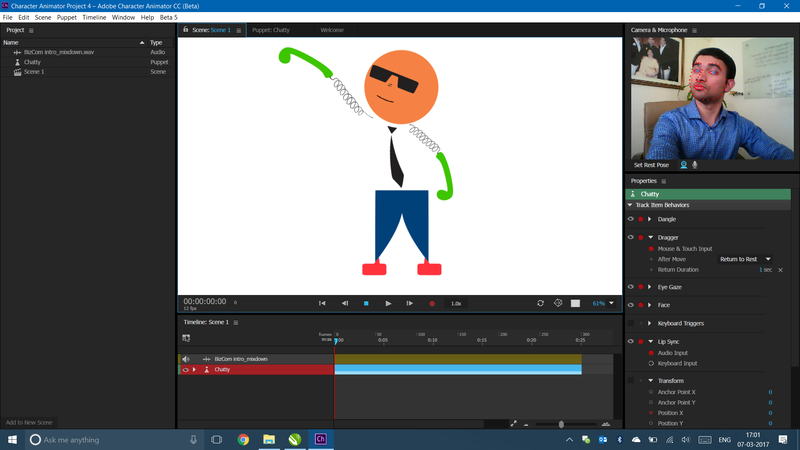Select Scene 1 in the Project panel

[34, 72]
